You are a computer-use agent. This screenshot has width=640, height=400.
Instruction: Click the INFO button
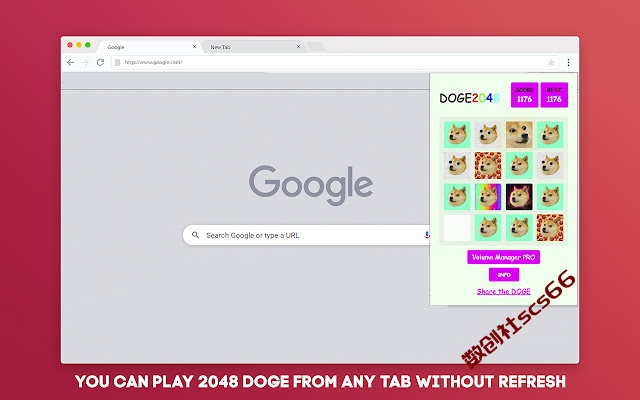(504, 275)
